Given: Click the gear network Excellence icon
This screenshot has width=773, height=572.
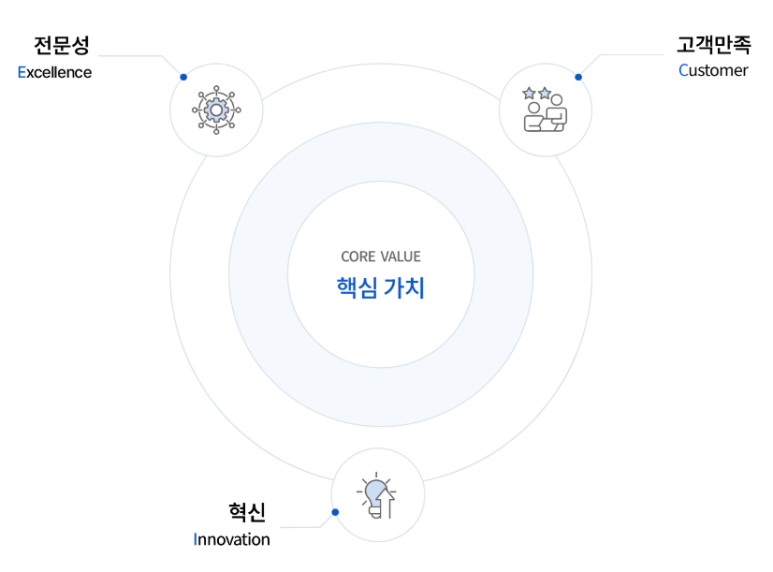Looking at the screenshot, I should pyautogui.click(x=216, y=110).
